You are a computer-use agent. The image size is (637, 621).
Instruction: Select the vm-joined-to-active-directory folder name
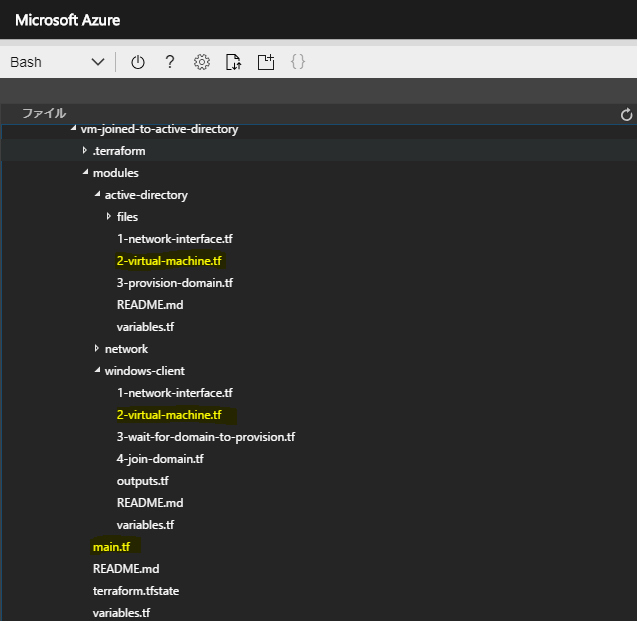[159, 129]
